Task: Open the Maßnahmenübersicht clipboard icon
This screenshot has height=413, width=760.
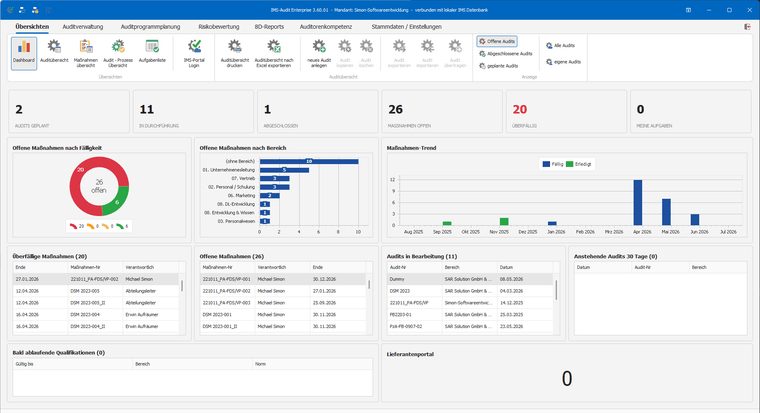Action: pos(86,47)
